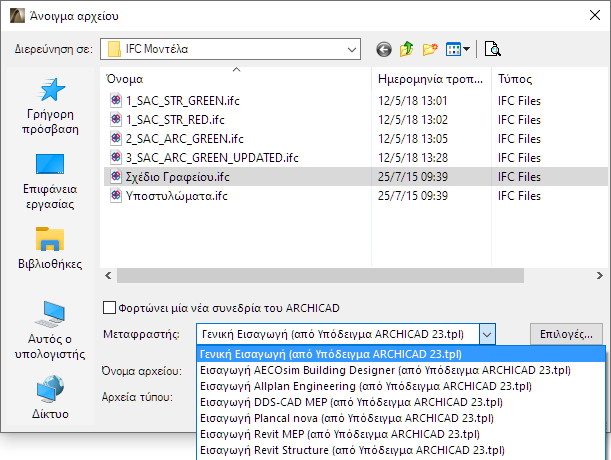The width and height of the screenshot is (611, 460).
Task: Enable Φορτώνει μία νέα συνεδρία του ARCHICAD checkbox
Action: 109,308
